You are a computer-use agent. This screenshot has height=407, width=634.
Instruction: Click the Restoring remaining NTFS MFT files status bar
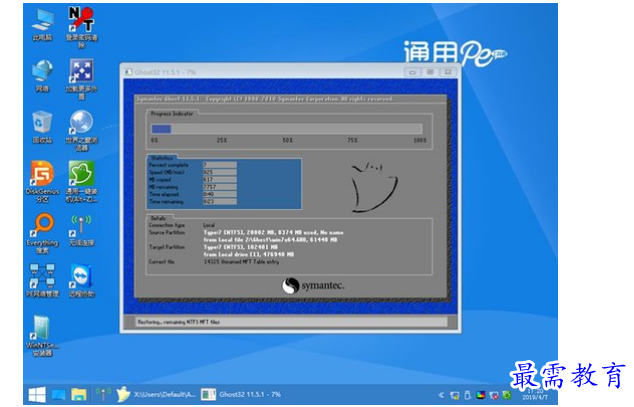(291, 322)
